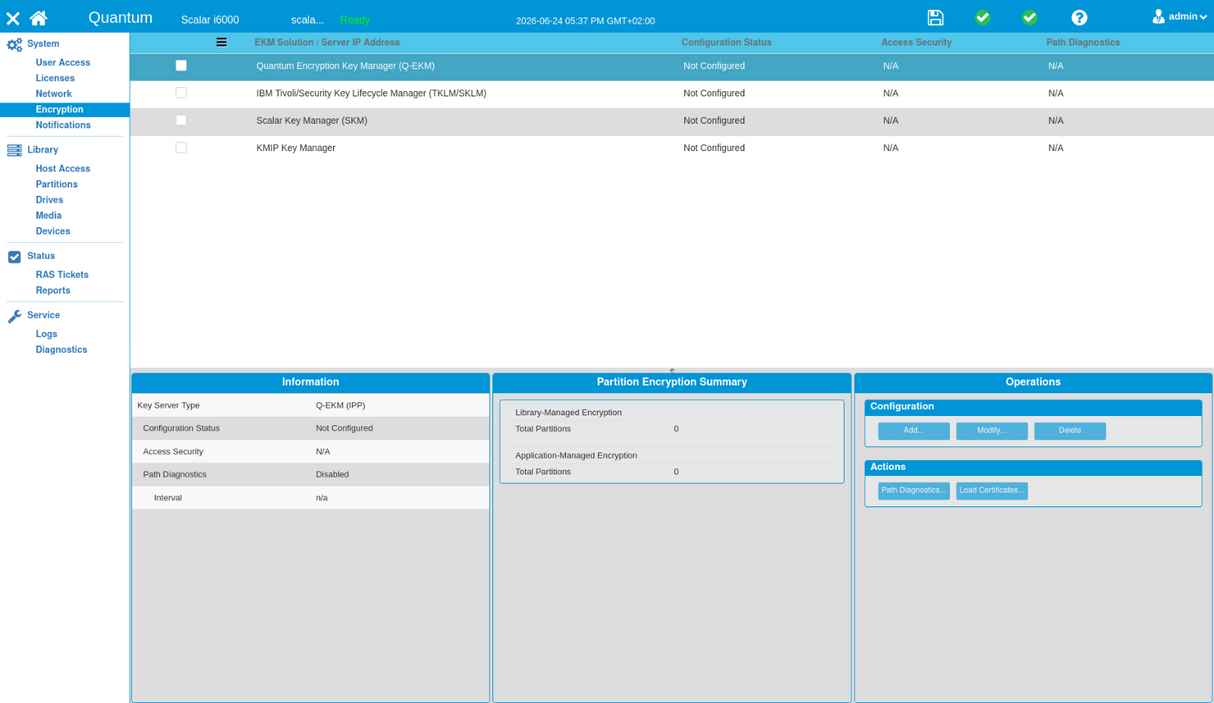This screenshot has height=703, width=1214.
Task: Open Drives in the sidebar
Action: [50, 200]
